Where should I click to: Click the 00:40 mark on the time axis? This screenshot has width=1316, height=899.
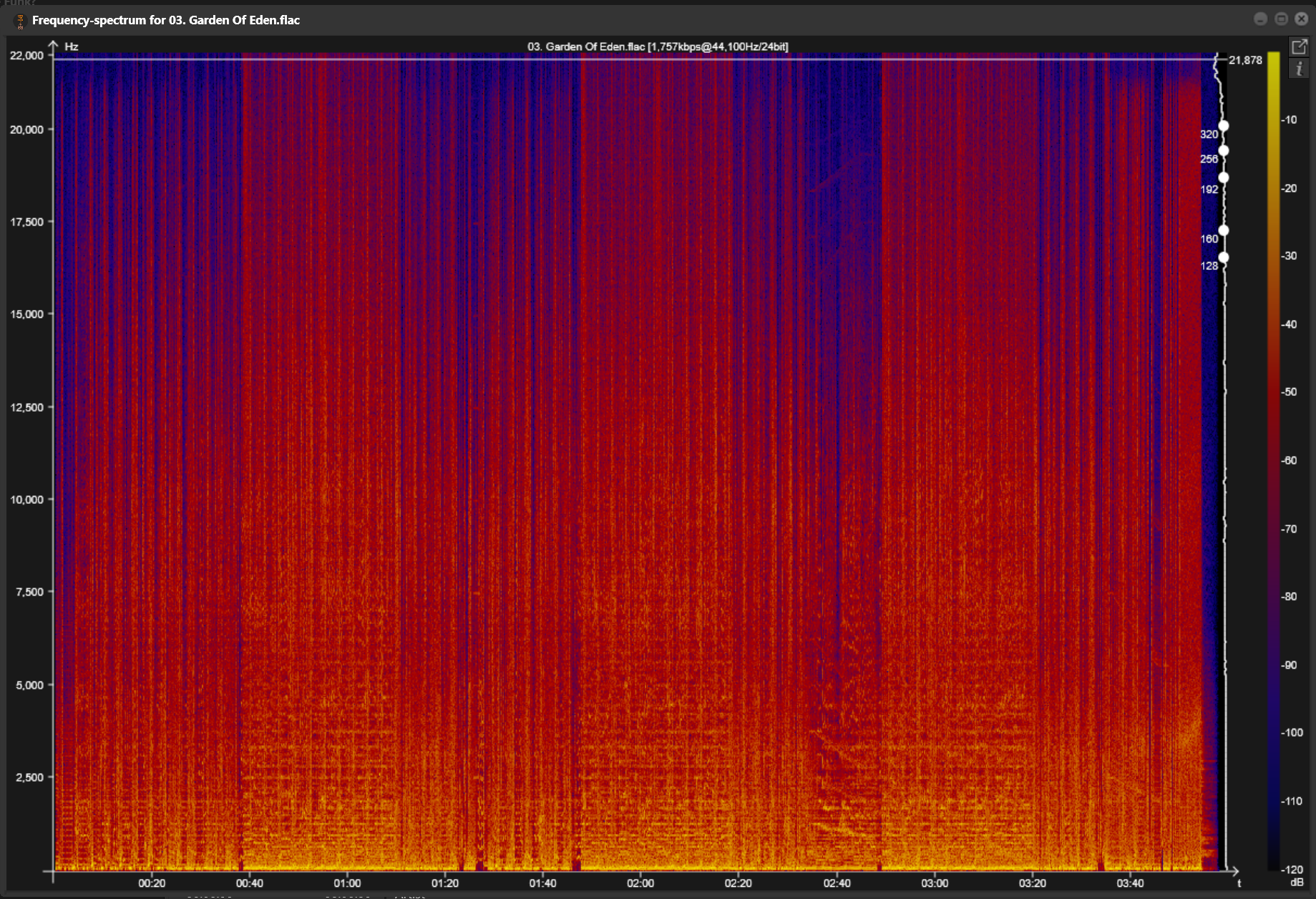[x=249, y=883]
